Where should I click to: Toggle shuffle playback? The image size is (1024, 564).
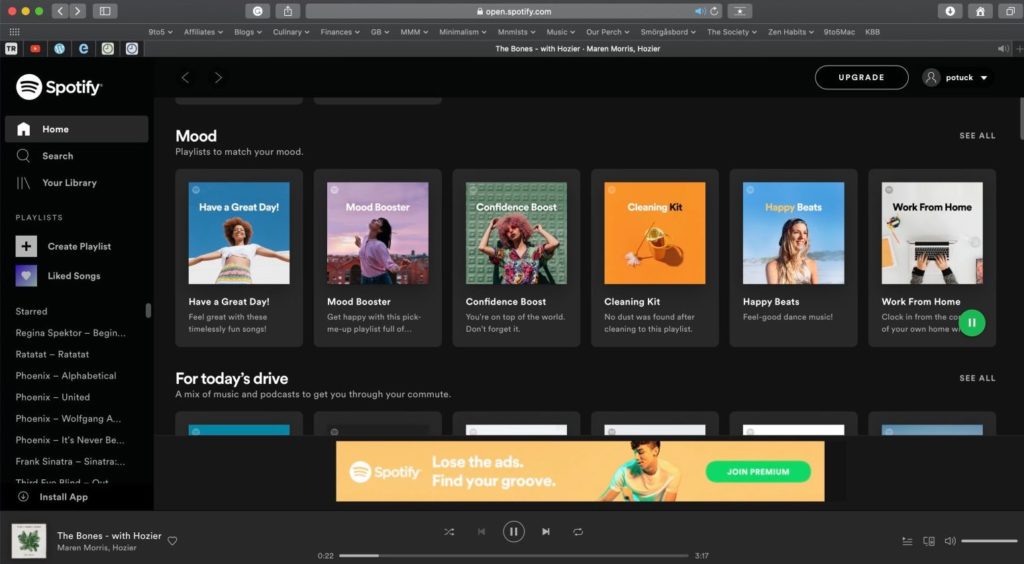[449, 532]
